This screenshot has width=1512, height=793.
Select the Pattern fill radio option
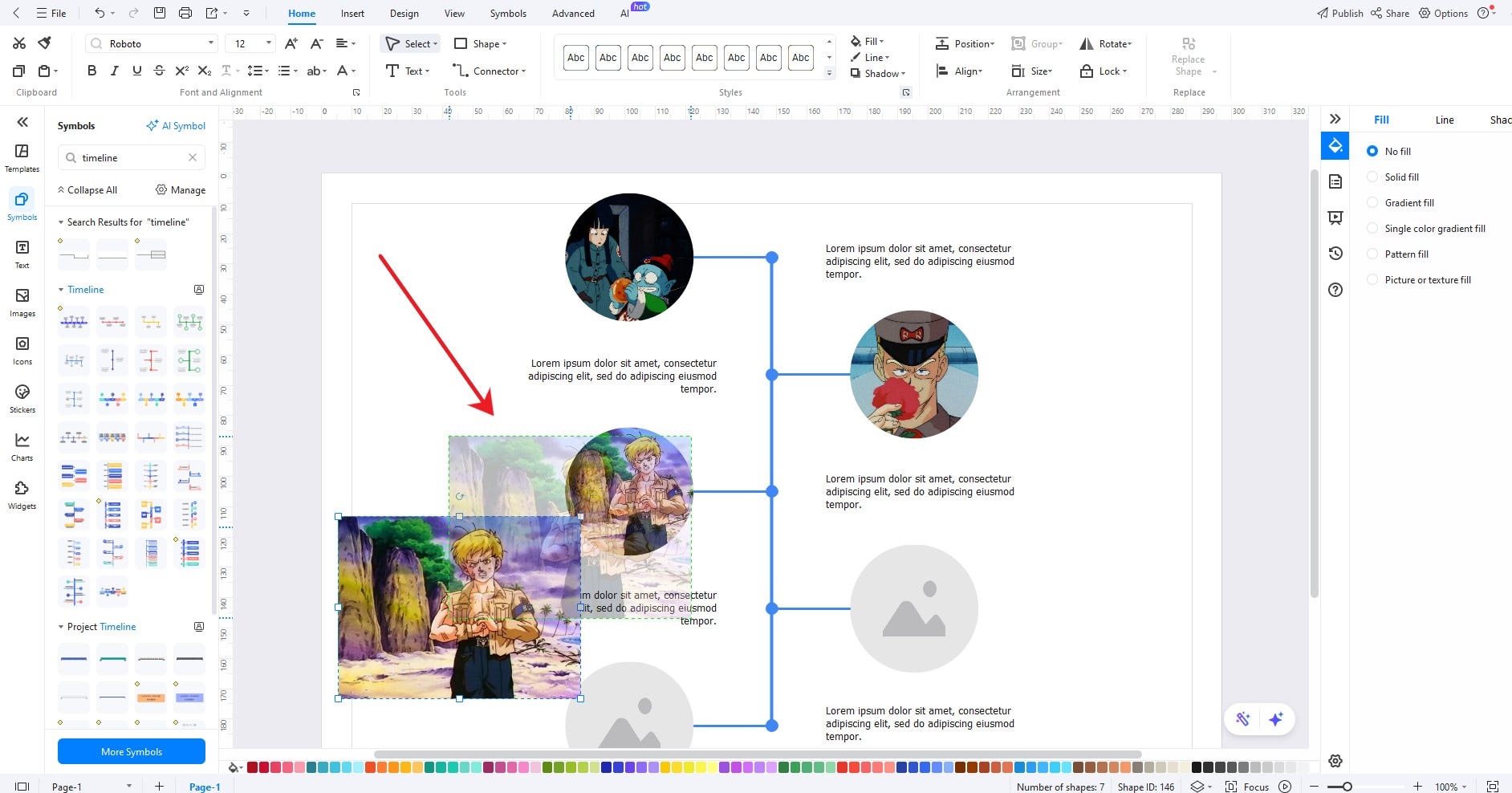point(1372,254)
